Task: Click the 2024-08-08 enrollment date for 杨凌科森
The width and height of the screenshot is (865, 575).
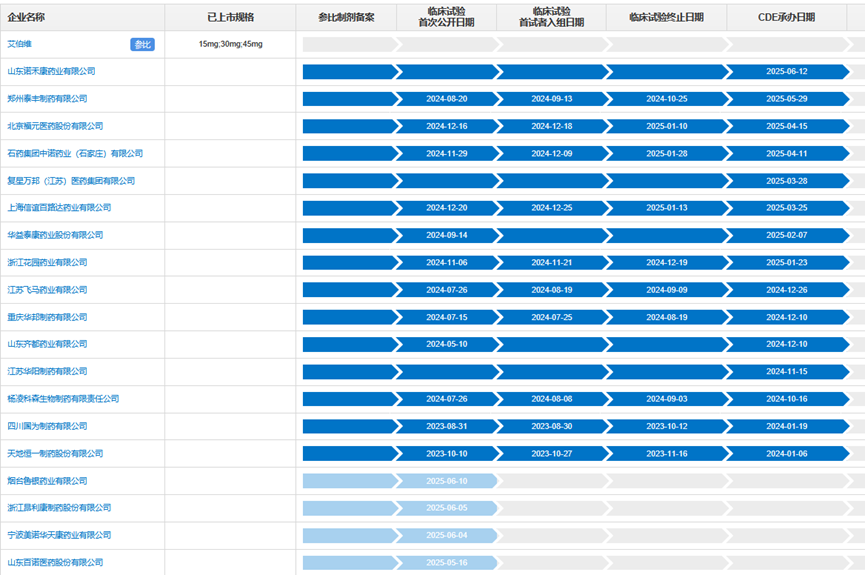Action: [x=552, y=399]
